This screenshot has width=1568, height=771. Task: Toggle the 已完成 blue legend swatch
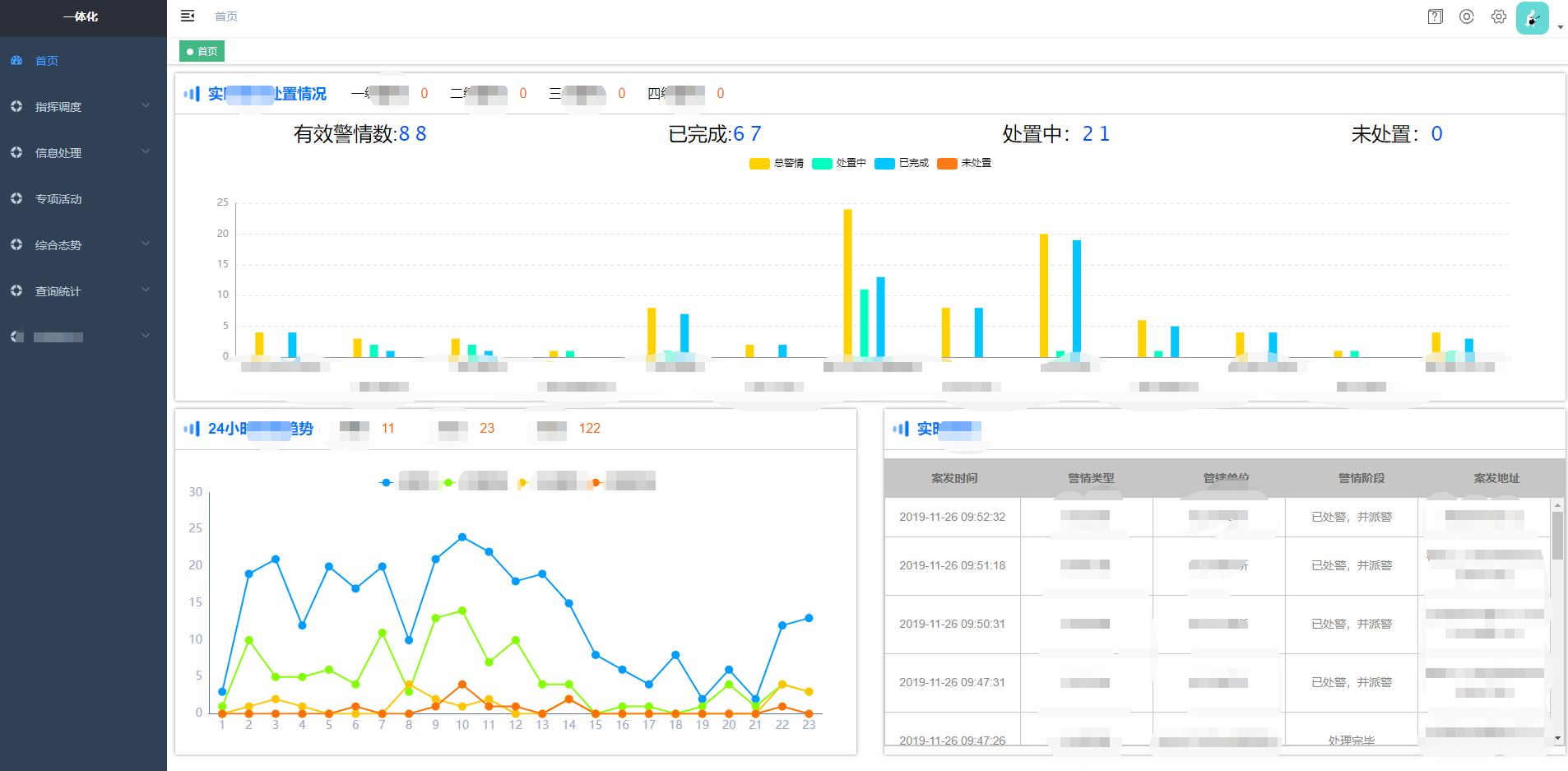pos(884,163)
